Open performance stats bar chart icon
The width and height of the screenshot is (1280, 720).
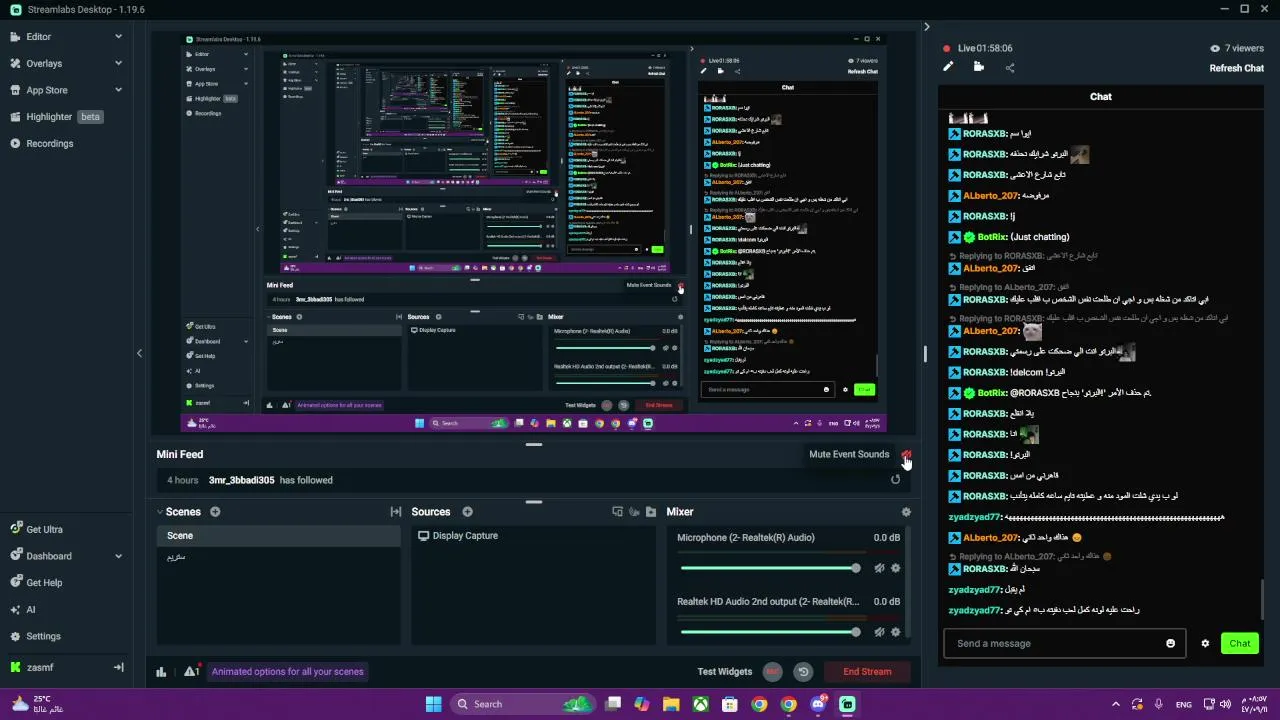[x=161, y=672]
